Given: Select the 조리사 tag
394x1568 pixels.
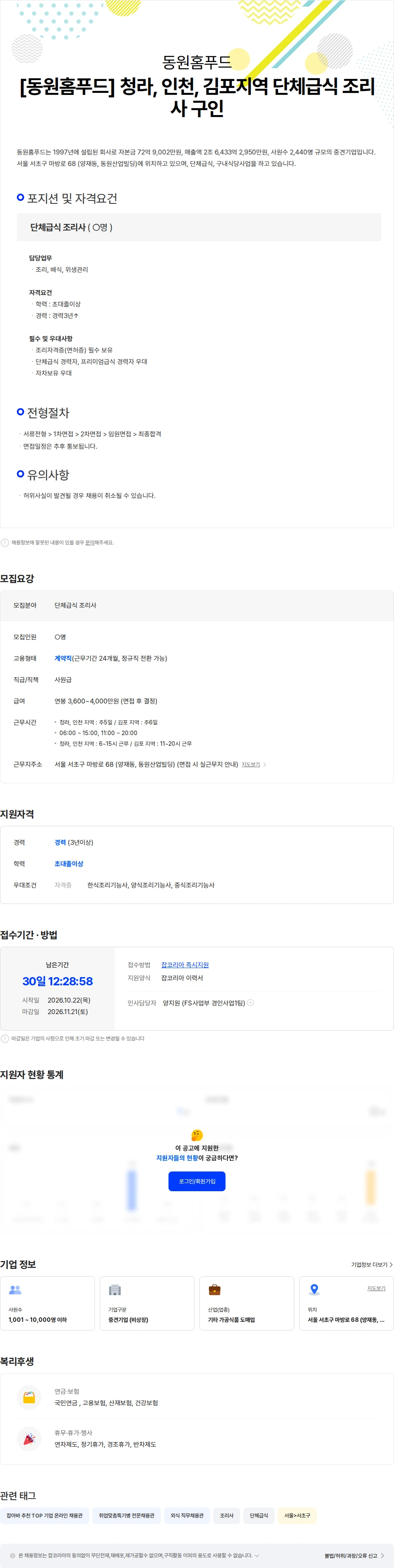Looking at the screenshot, I should pos(227,1515).
